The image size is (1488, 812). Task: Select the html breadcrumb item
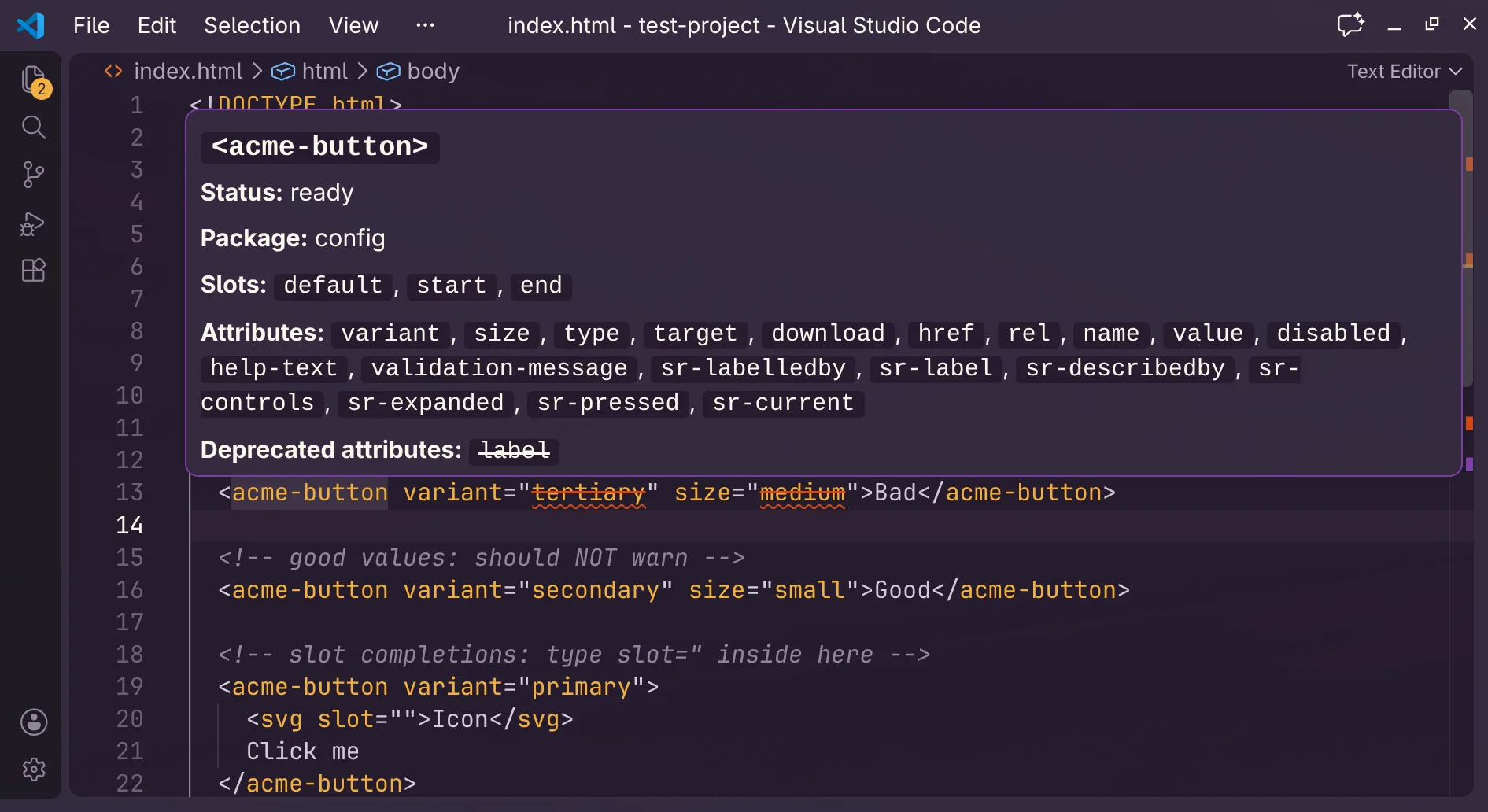325,72
